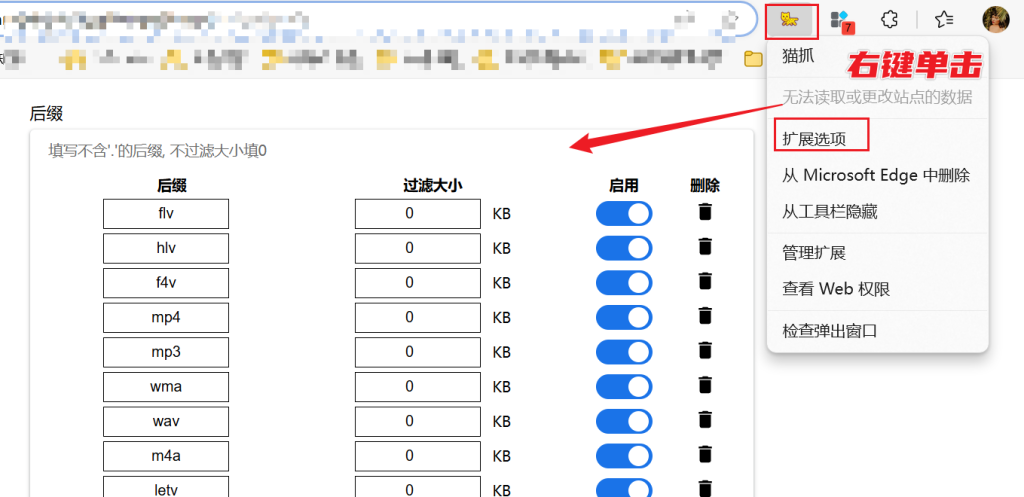1024x497 pixels.
Task: Open the extension with red 7 badge
Action: (x=840, y=19)
